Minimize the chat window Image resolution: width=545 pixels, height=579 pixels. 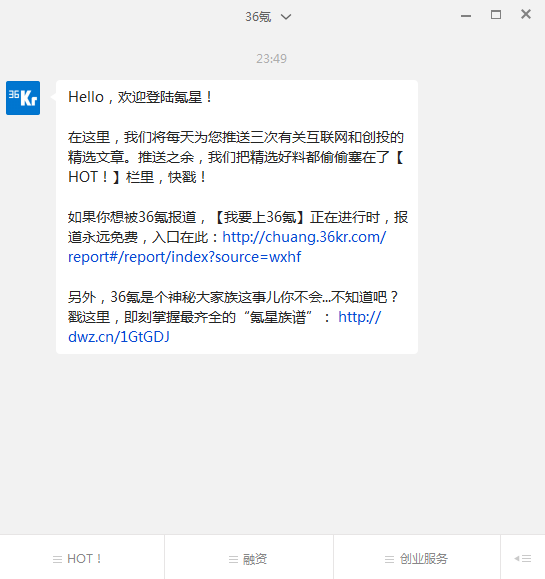[x=466, y=16]
